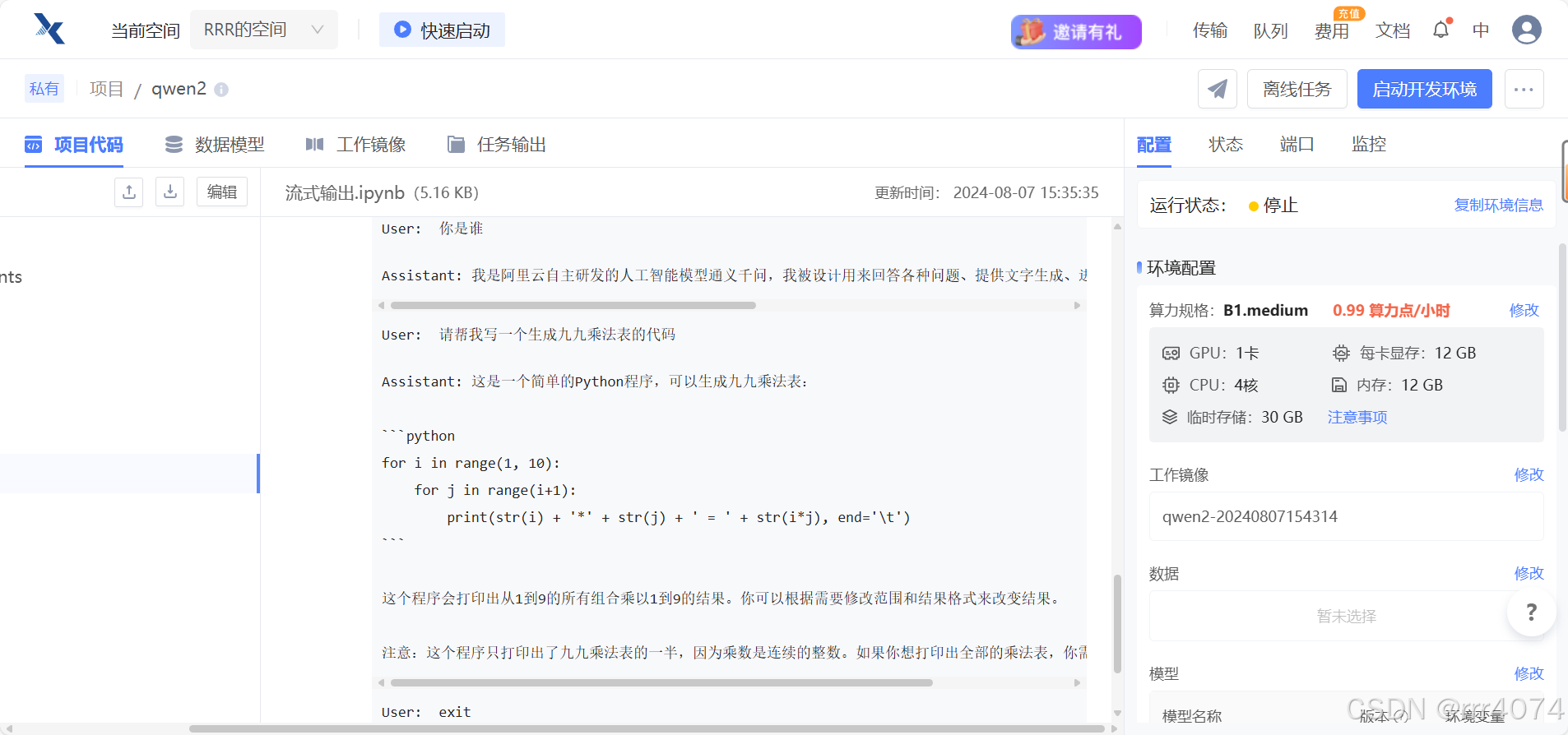Switch to the 配置 configuration tab
The image size is (1568, 735).
(x=1154, y=145)
